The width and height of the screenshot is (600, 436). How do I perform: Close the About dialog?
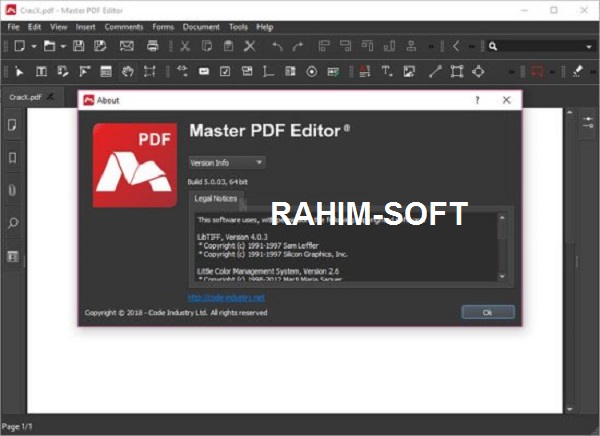[507, 100]
